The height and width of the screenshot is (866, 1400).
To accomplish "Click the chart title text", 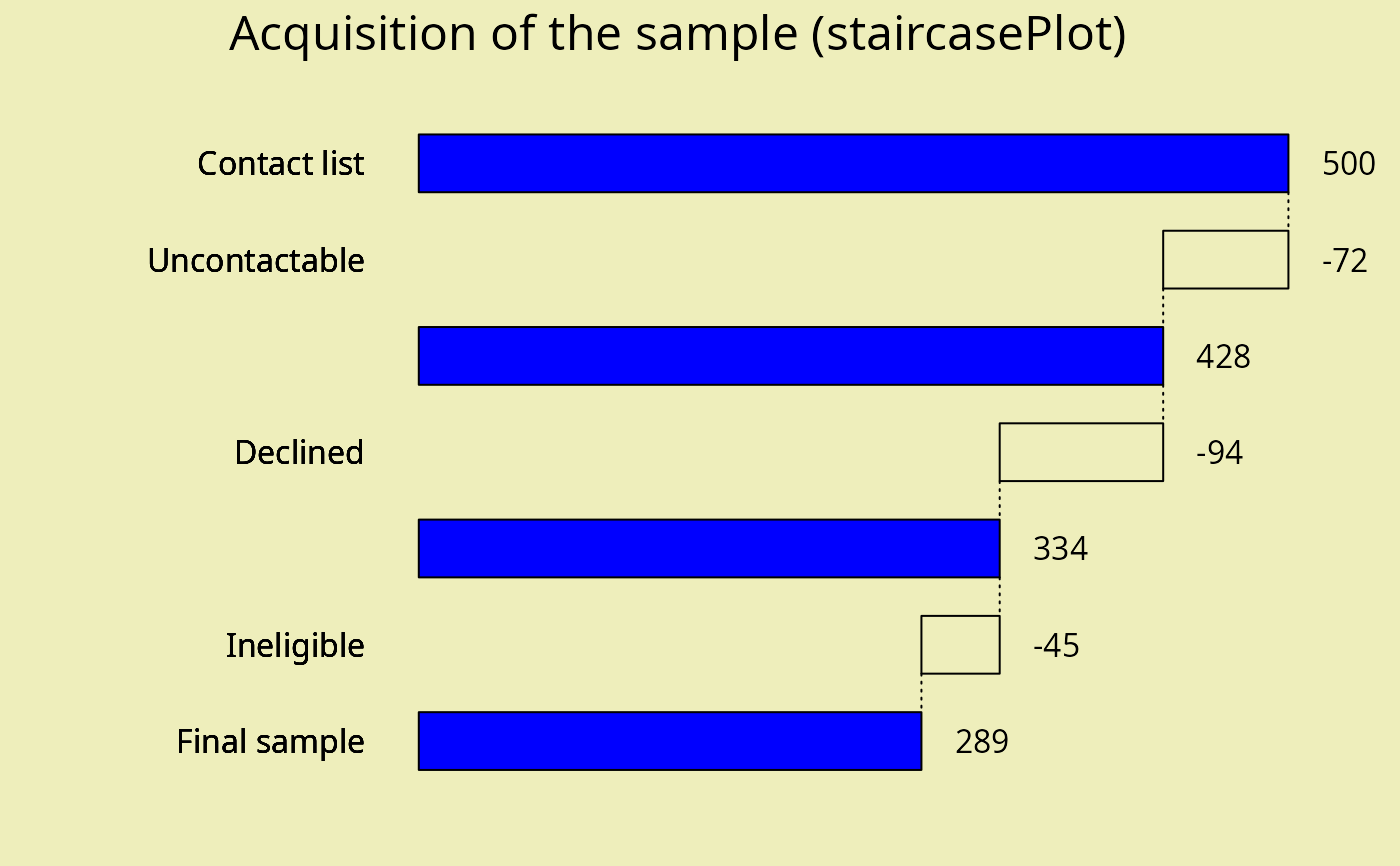I will pos(677,35).
